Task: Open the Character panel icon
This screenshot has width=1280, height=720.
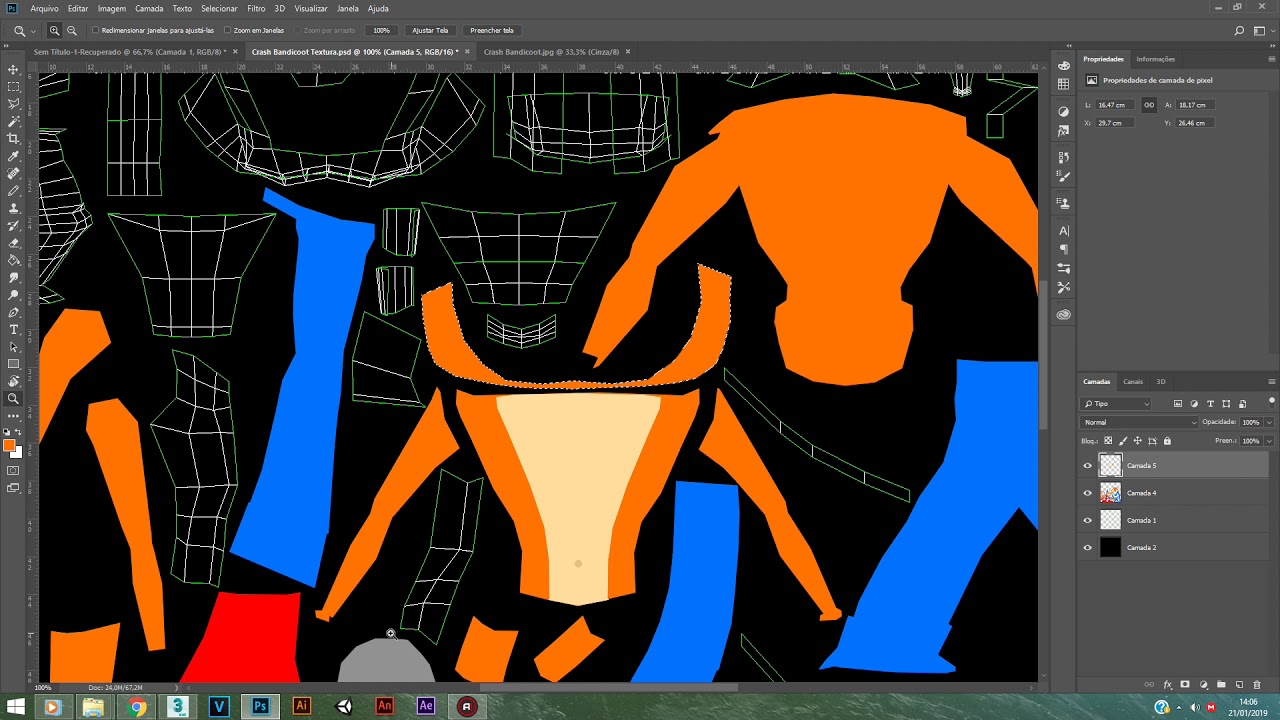Action: (1064, 231)
